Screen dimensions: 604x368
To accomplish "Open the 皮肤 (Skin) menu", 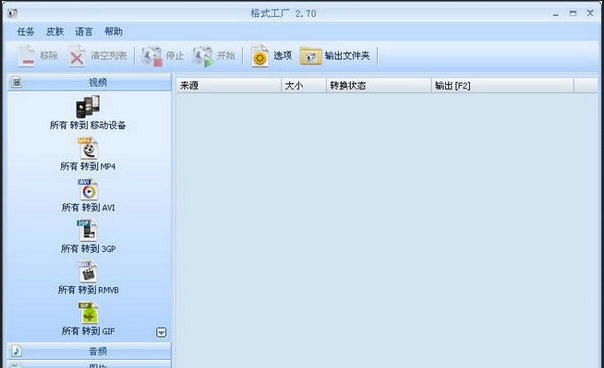I will point(55,32).
